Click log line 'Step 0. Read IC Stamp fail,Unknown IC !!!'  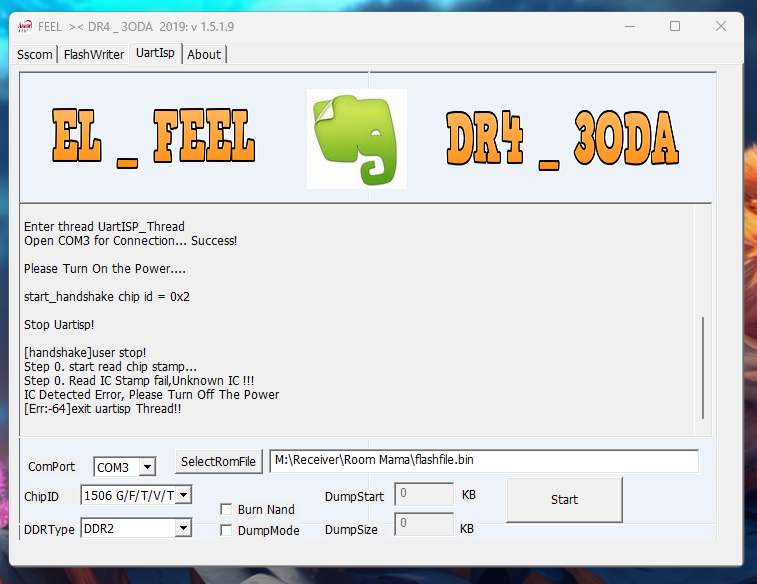(139, 381)
